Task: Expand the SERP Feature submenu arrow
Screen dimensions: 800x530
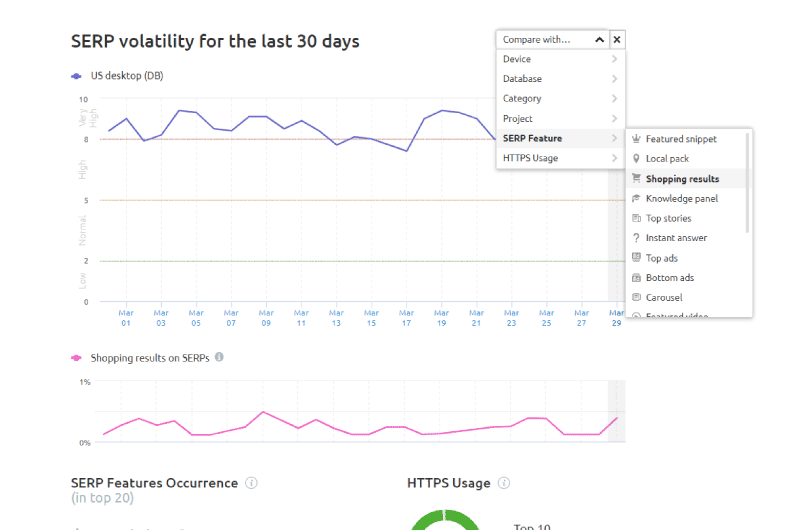Action: (614, 138)
